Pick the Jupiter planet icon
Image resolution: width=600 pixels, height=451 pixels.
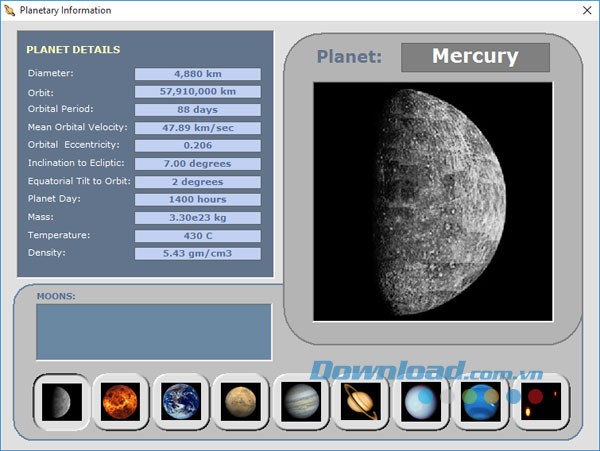301,402
